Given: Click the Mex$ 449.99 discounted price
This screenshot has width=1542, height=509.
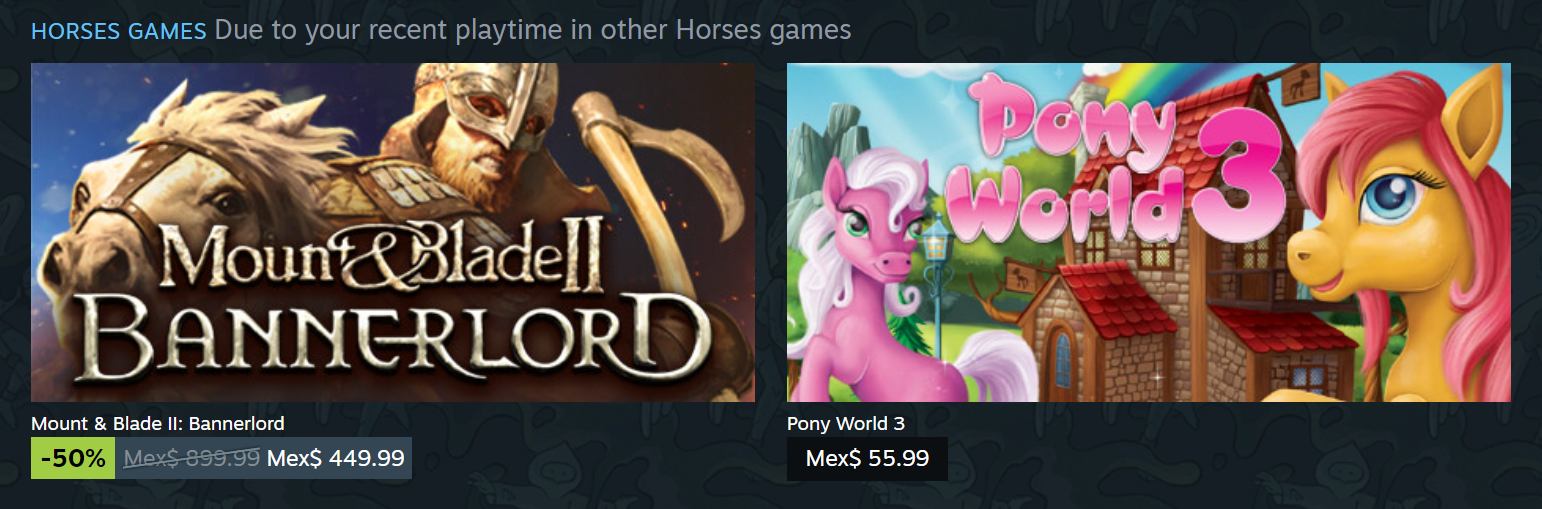Looking at the screenshot, I should [336, 458].
